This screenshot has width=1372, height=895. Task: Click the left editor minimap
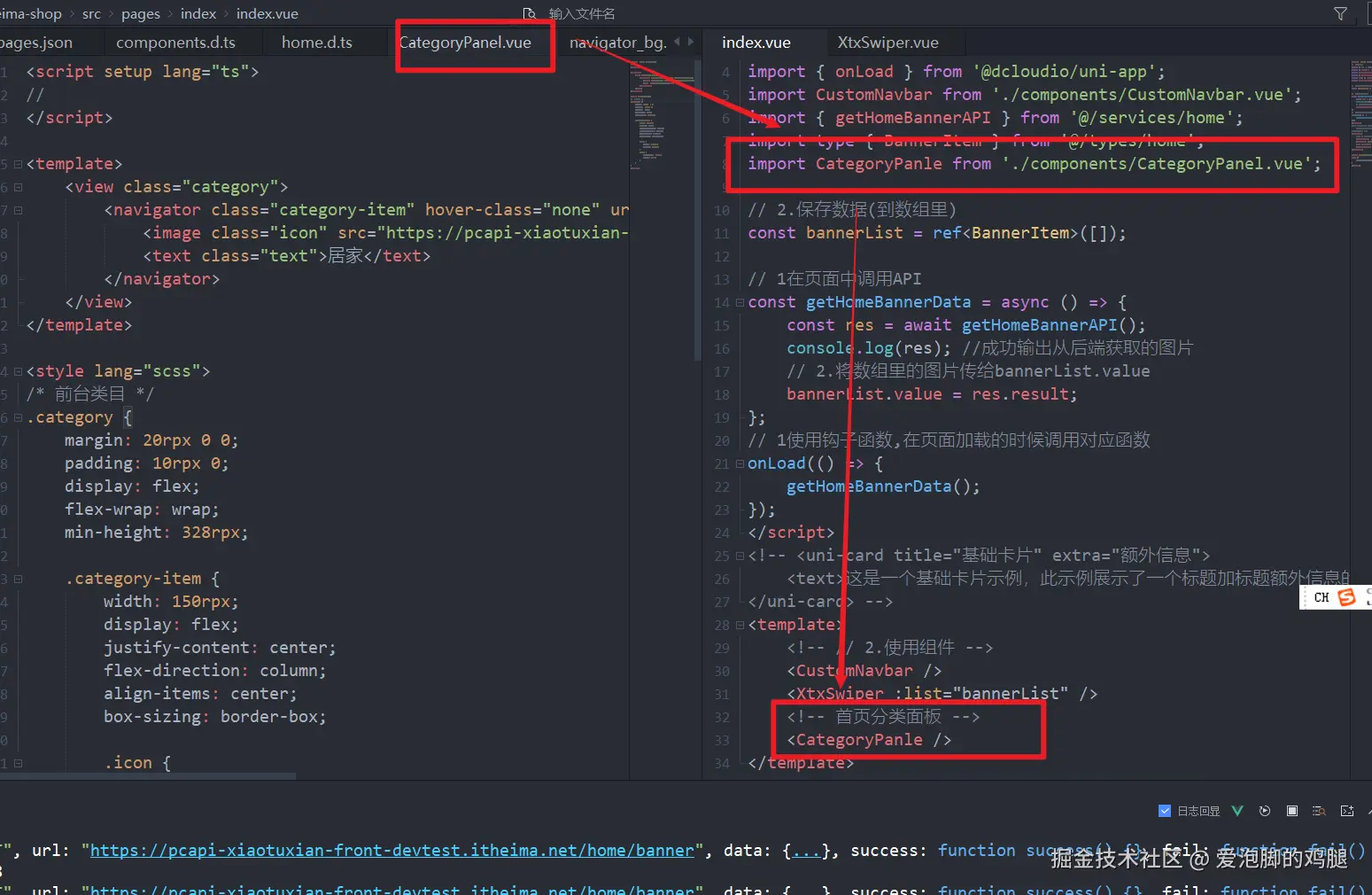click(x=661, y=115)
